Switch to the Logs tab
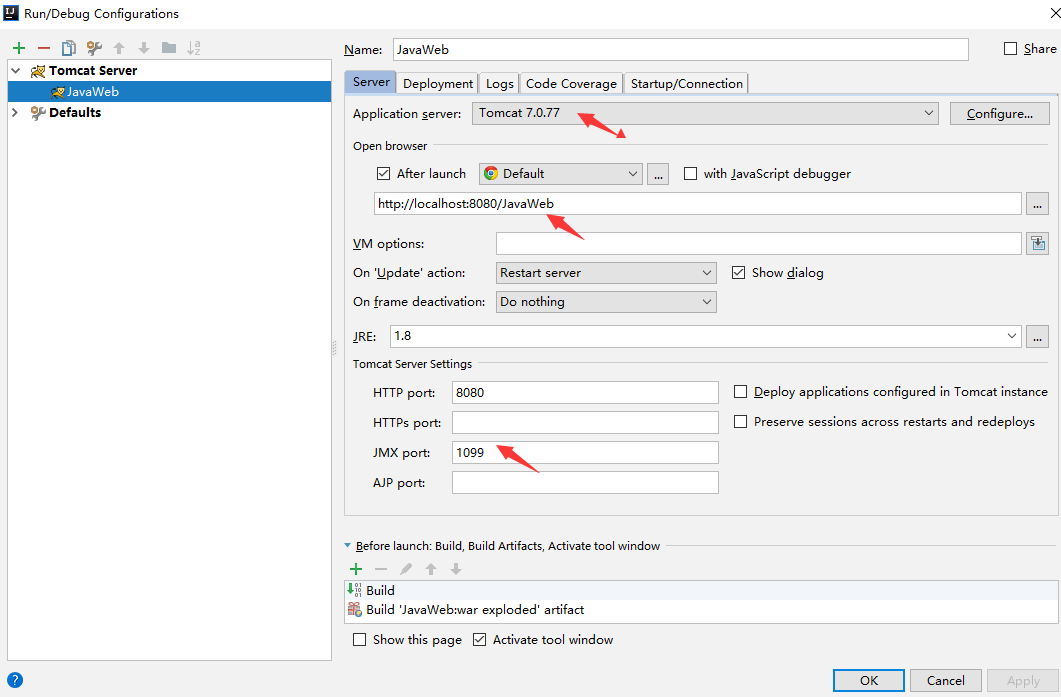1061x697 pixels. click(499, 83)
